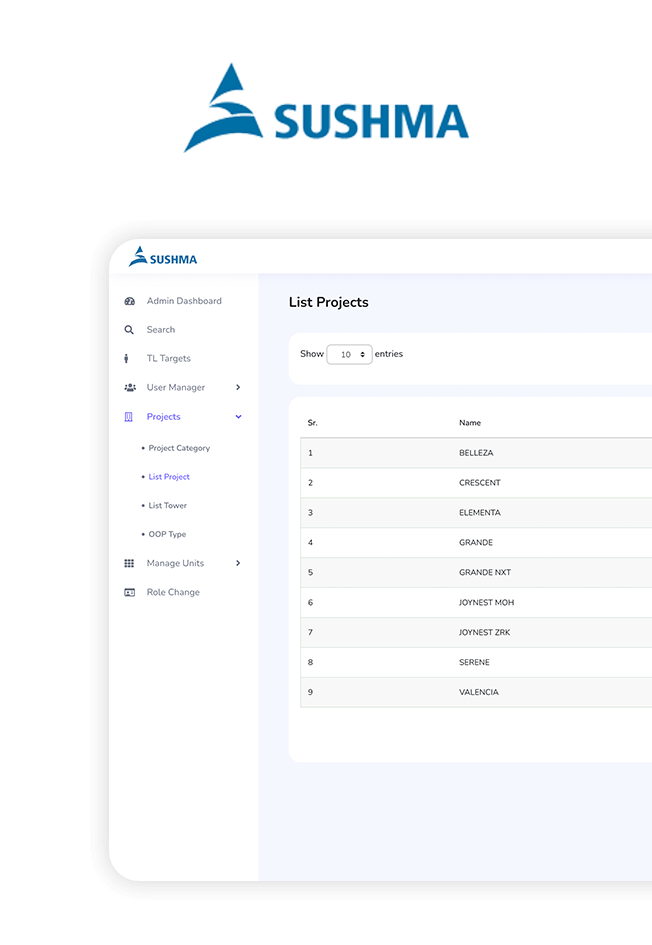The width and height of the screenshot is (652, 945).
Task: Open the show entries count dropdown
Action: click(349, 355)
